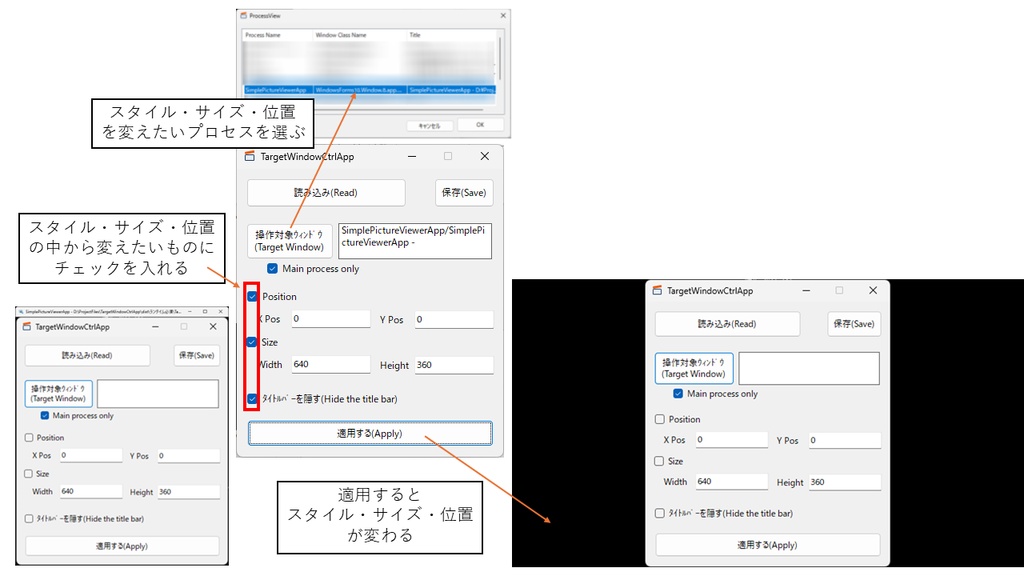Click Target Window button in left window
This screenshot has height=576, width=1024.
pyautogui.click(x=58, y=394)
